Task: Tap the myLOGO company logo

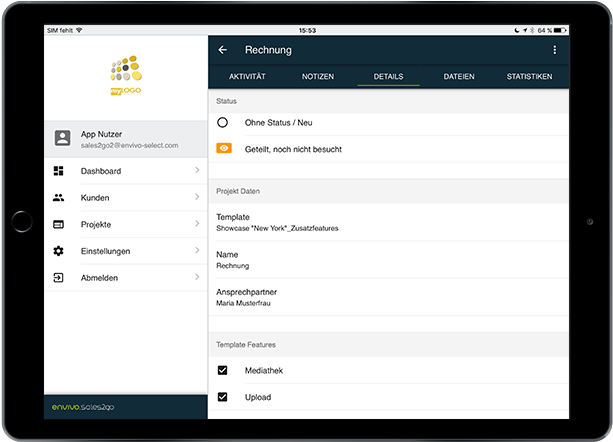Action: 126,75
